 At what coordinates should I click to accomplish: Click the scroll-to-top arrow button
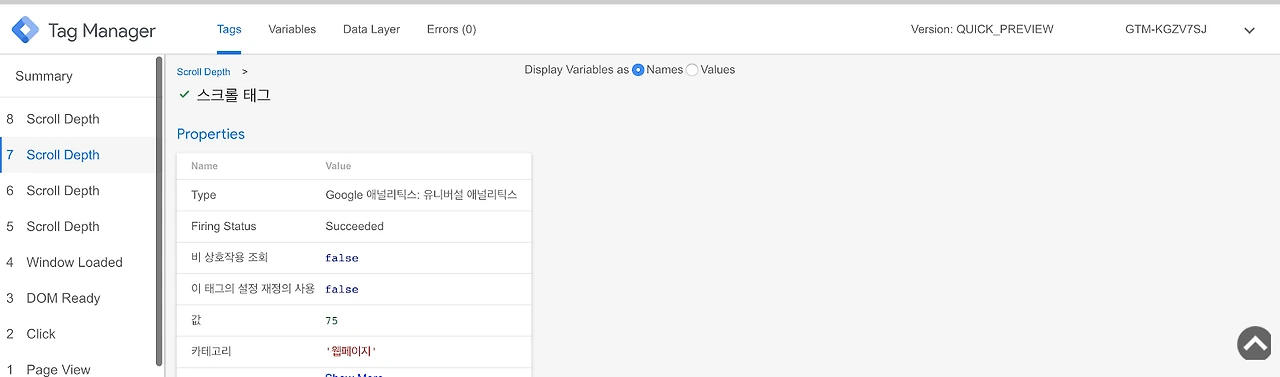click(1255, 343)
